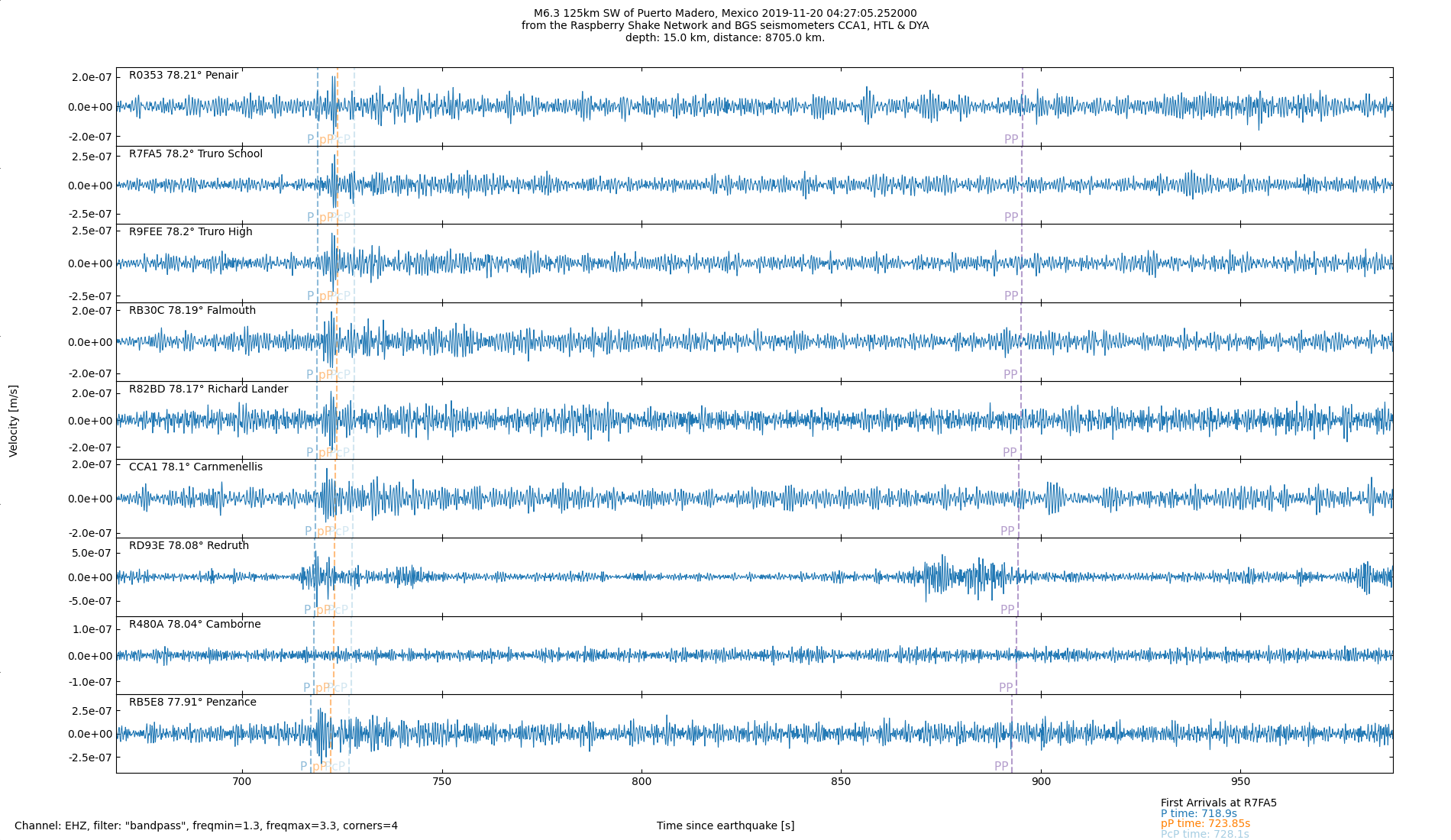Select the "-2.0e-07" y-tick in the Penair panel

[x=90, y=137]
